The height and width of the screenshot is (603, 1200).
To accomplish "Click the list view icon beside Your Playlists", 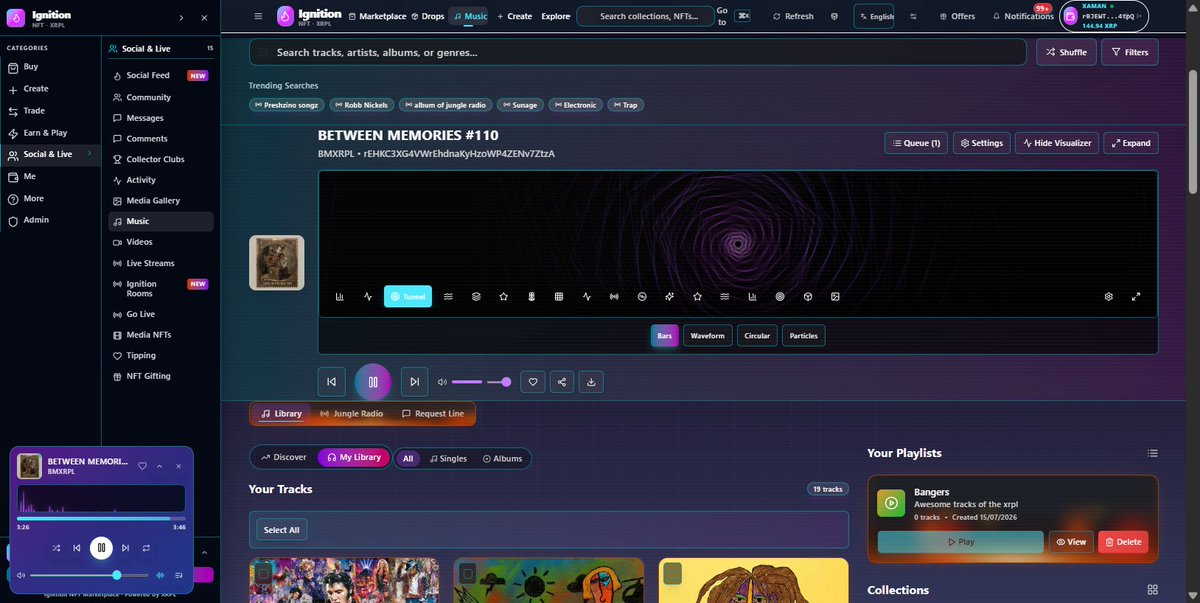I will [1152, 453].
